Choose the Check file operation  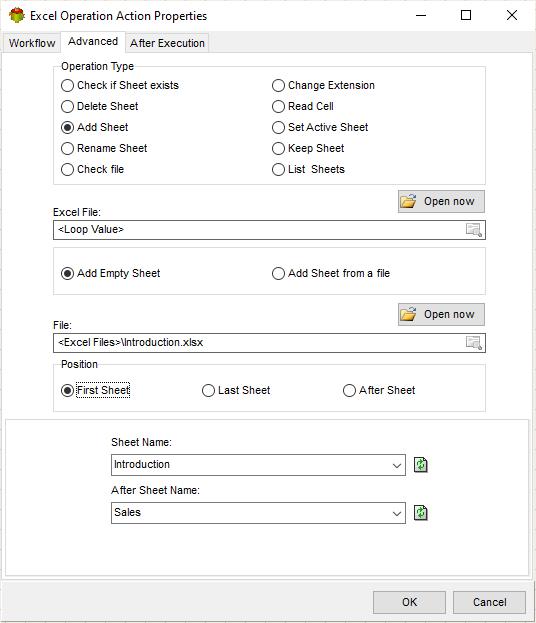pyautogui.click(x=92, y=169)
